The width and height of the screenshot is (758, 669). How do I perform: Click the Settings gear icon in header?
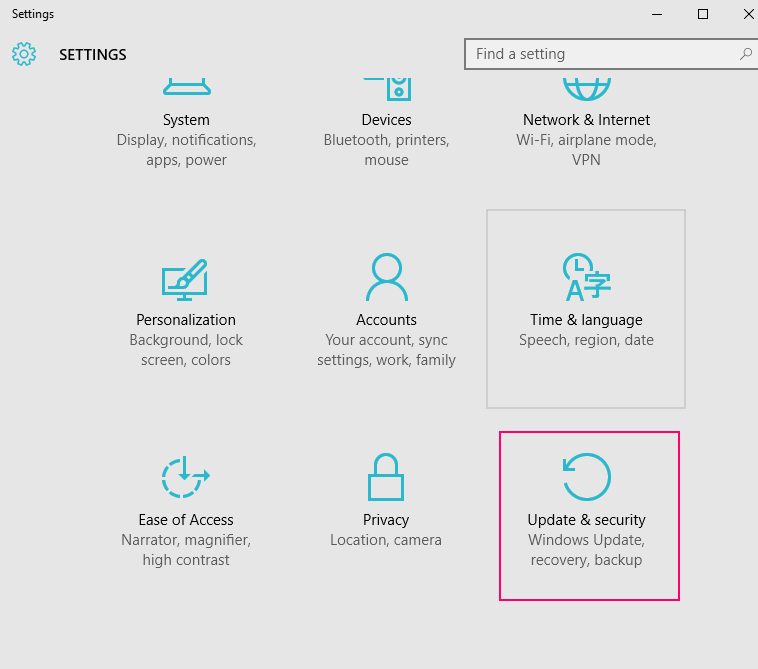click(24, 54)
